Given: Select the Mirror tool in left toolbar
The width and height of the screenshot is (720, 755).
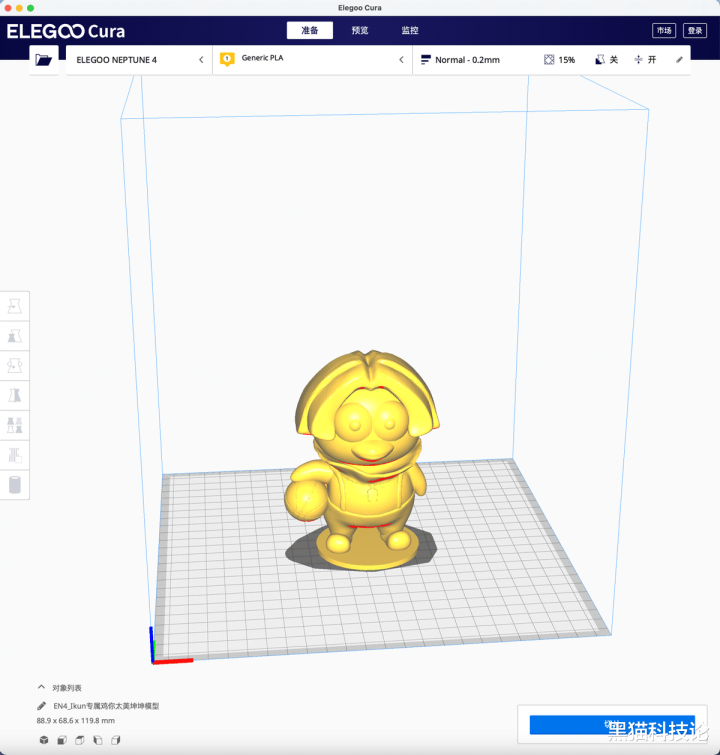Looking at the screenshot, I should pyautogui.click(x=14, y=396).
